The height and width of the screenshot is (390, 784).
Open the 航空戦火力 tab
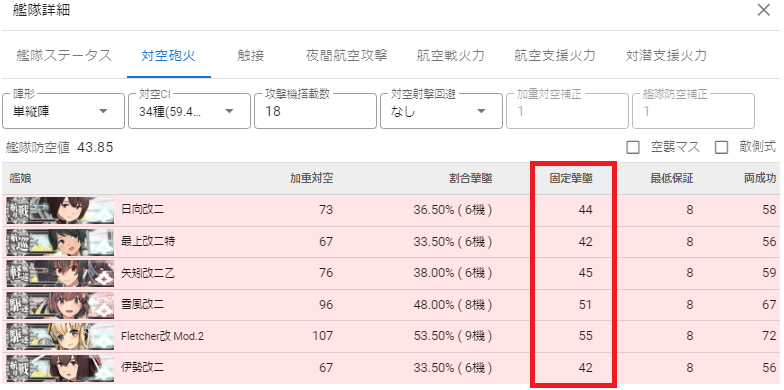tap(450, 56)
